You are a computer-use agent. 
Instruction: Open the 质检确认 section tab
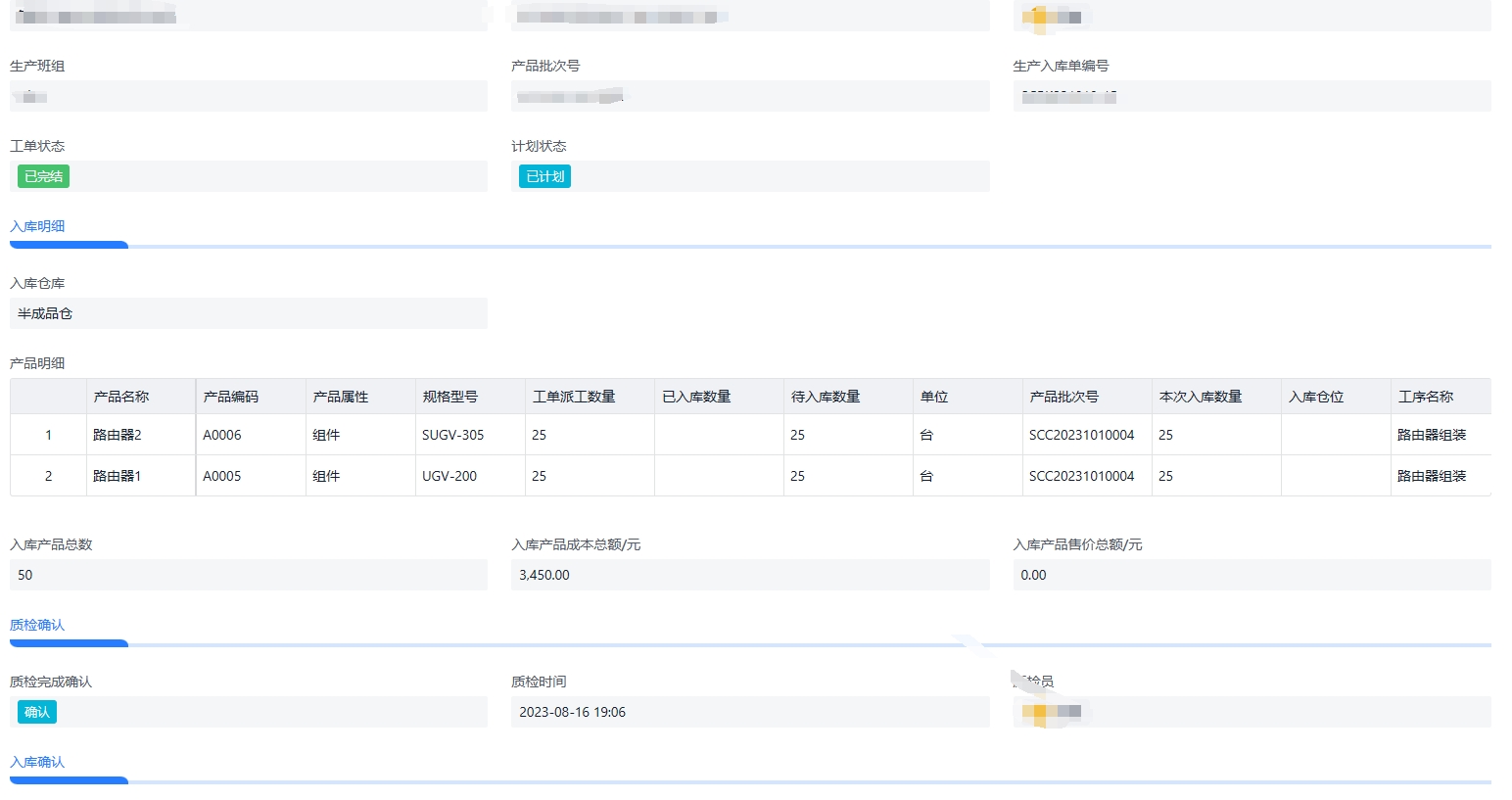pyautogui.click(x=37, y=625)
